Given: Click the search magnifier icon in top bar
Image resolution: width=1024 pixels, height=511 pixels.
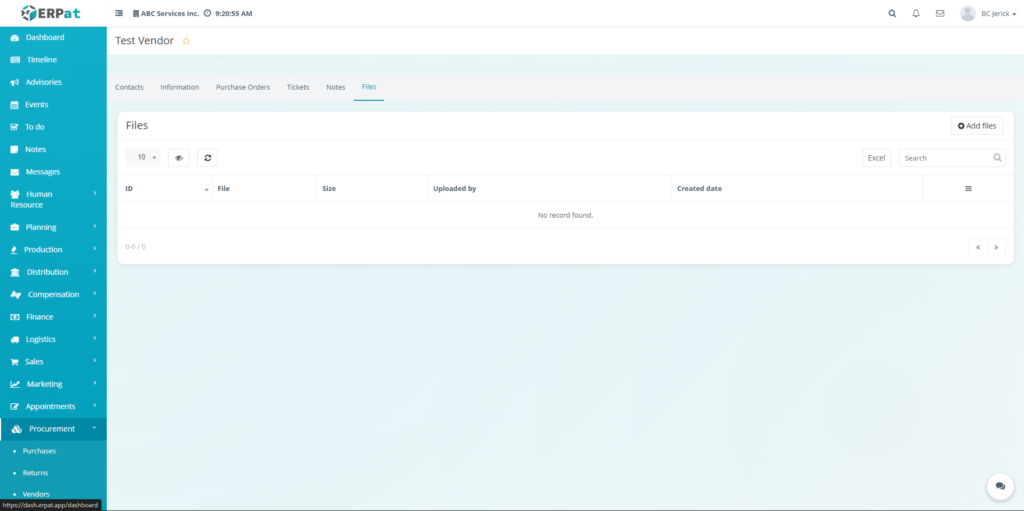Looking at the screenshot, I should [x=892, y=14].
